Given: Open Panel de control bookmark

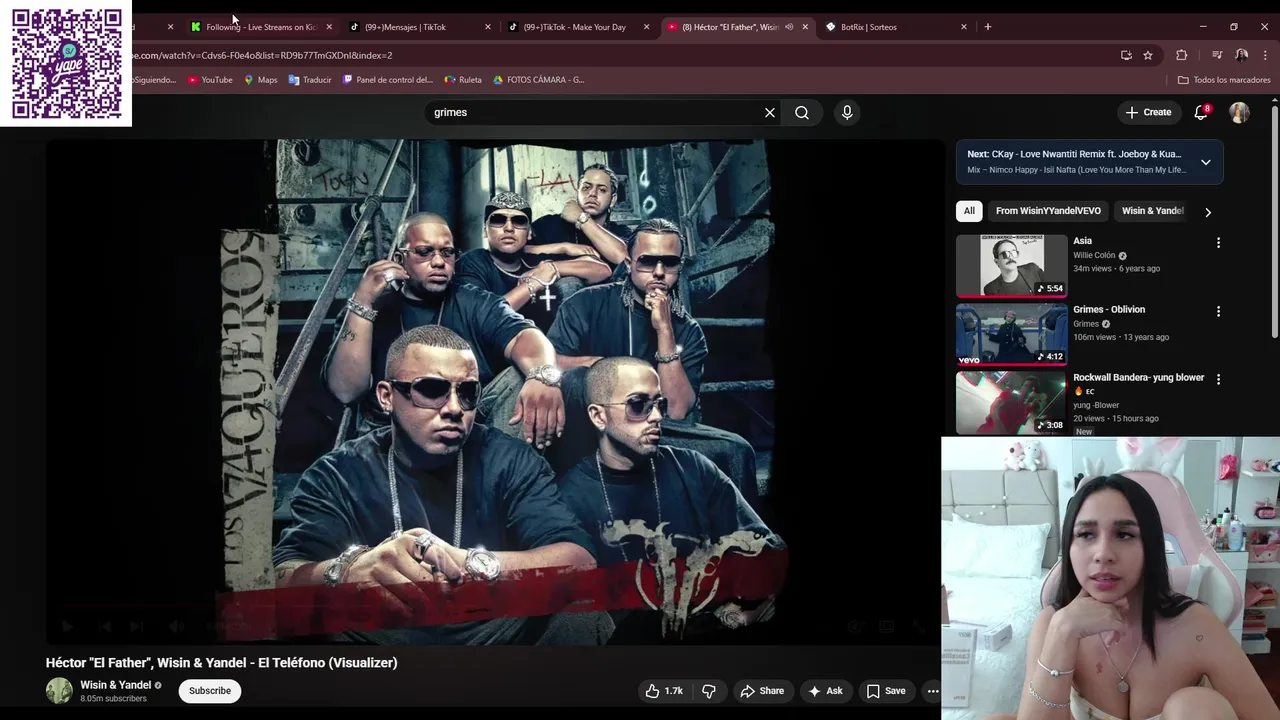Looking at the screenshot, I should (388, 80).
